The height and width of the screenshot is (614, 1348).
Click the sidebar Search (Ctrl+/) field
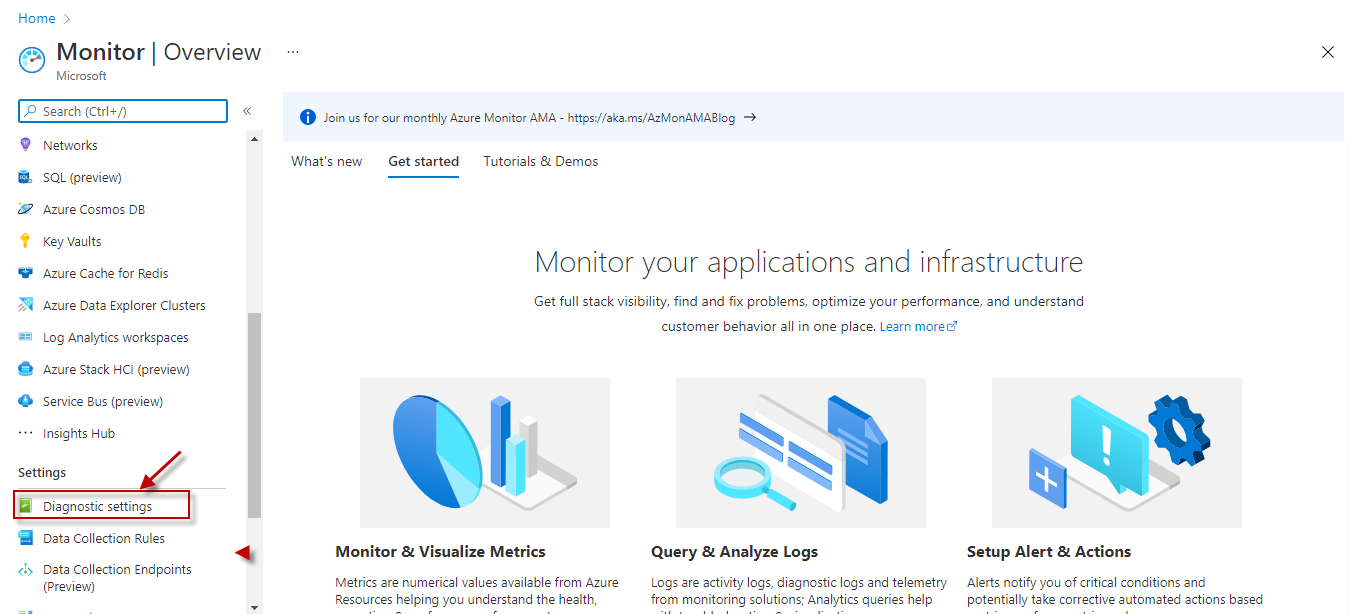(123, 111)
